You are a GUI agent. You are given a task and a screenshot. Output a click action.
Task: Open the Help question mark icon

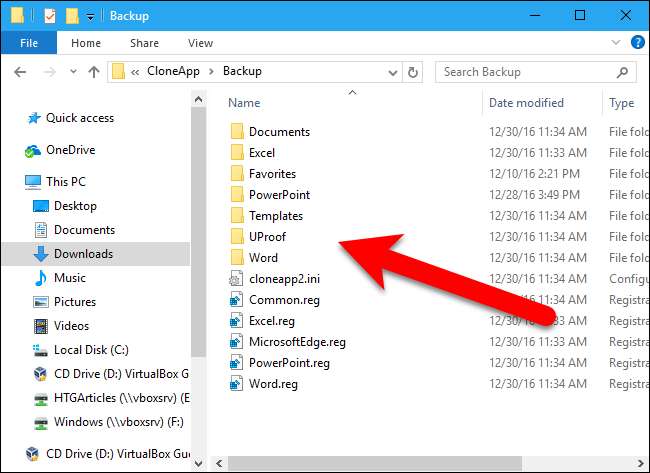coord(638,42)
